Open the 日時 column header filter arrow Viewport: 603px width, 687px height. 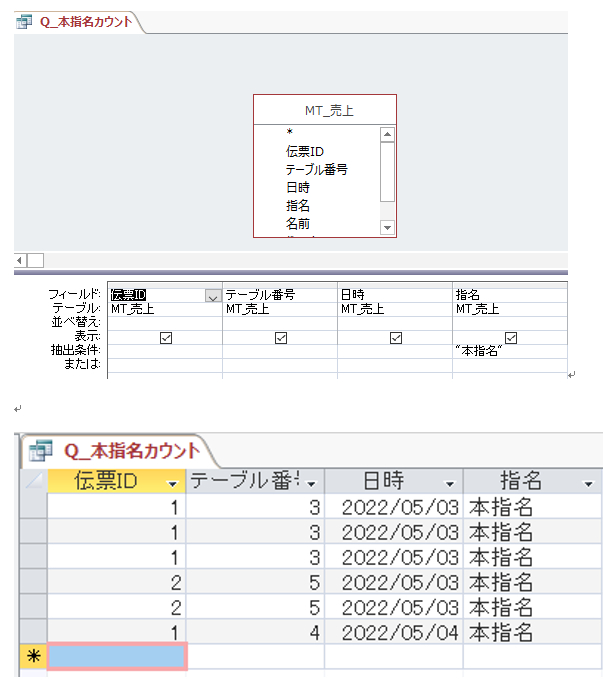(449, 483)
